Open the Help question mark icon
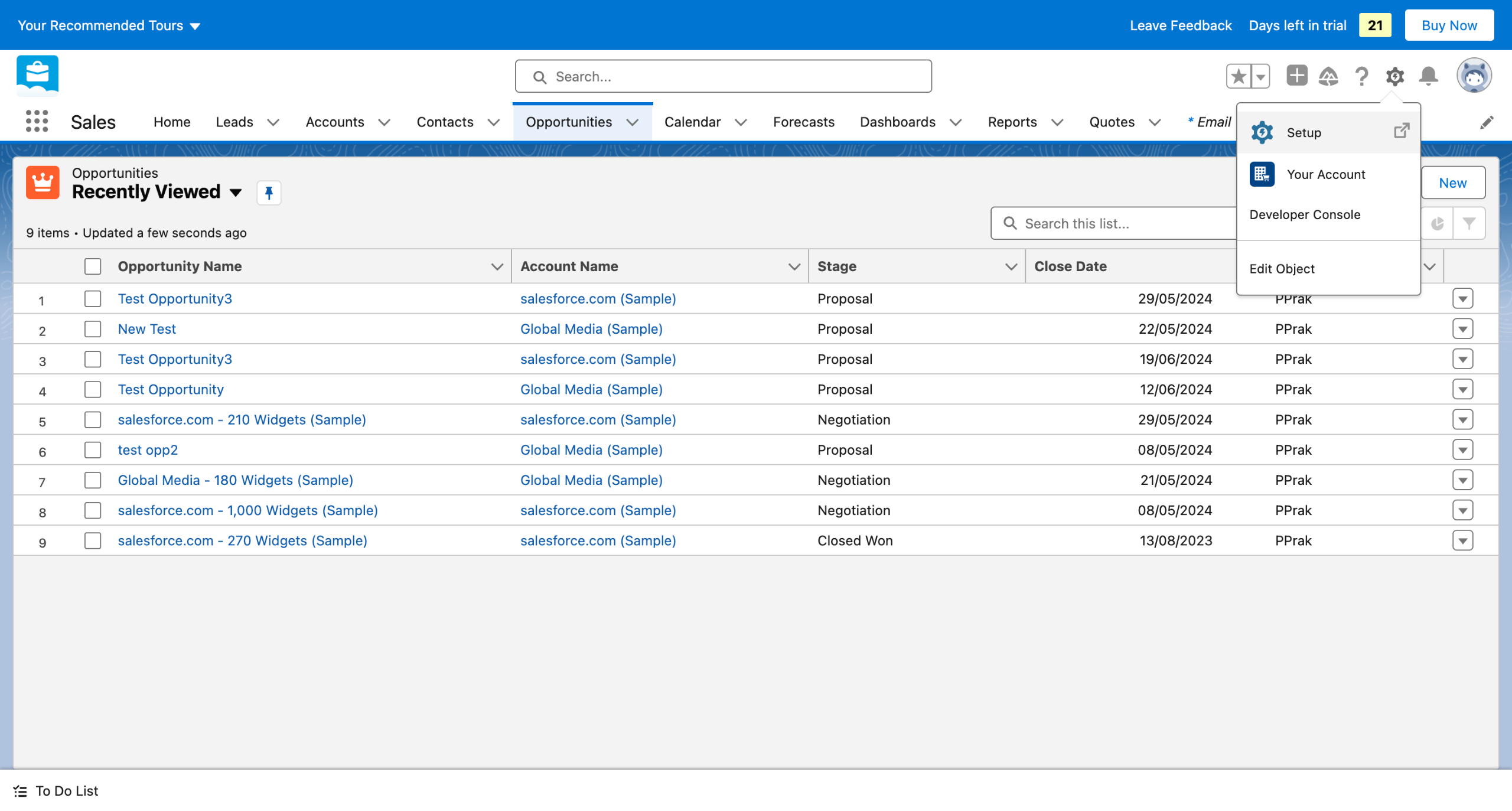 (1361, 76)
